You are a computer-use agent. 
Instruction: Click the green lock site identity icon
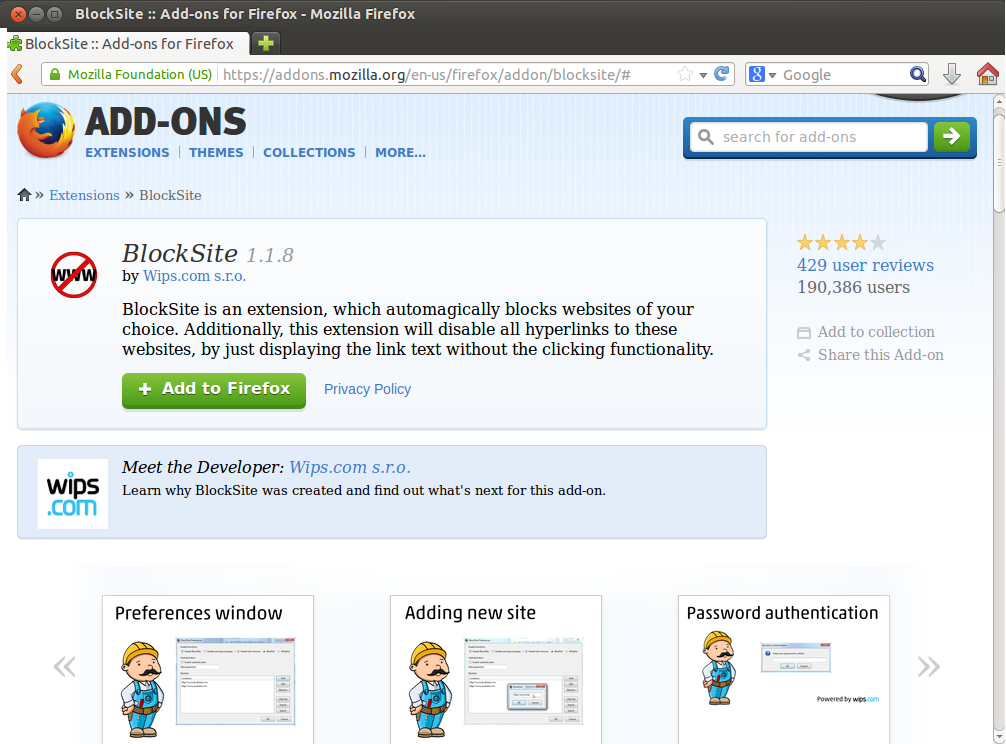tap(55, 74)
